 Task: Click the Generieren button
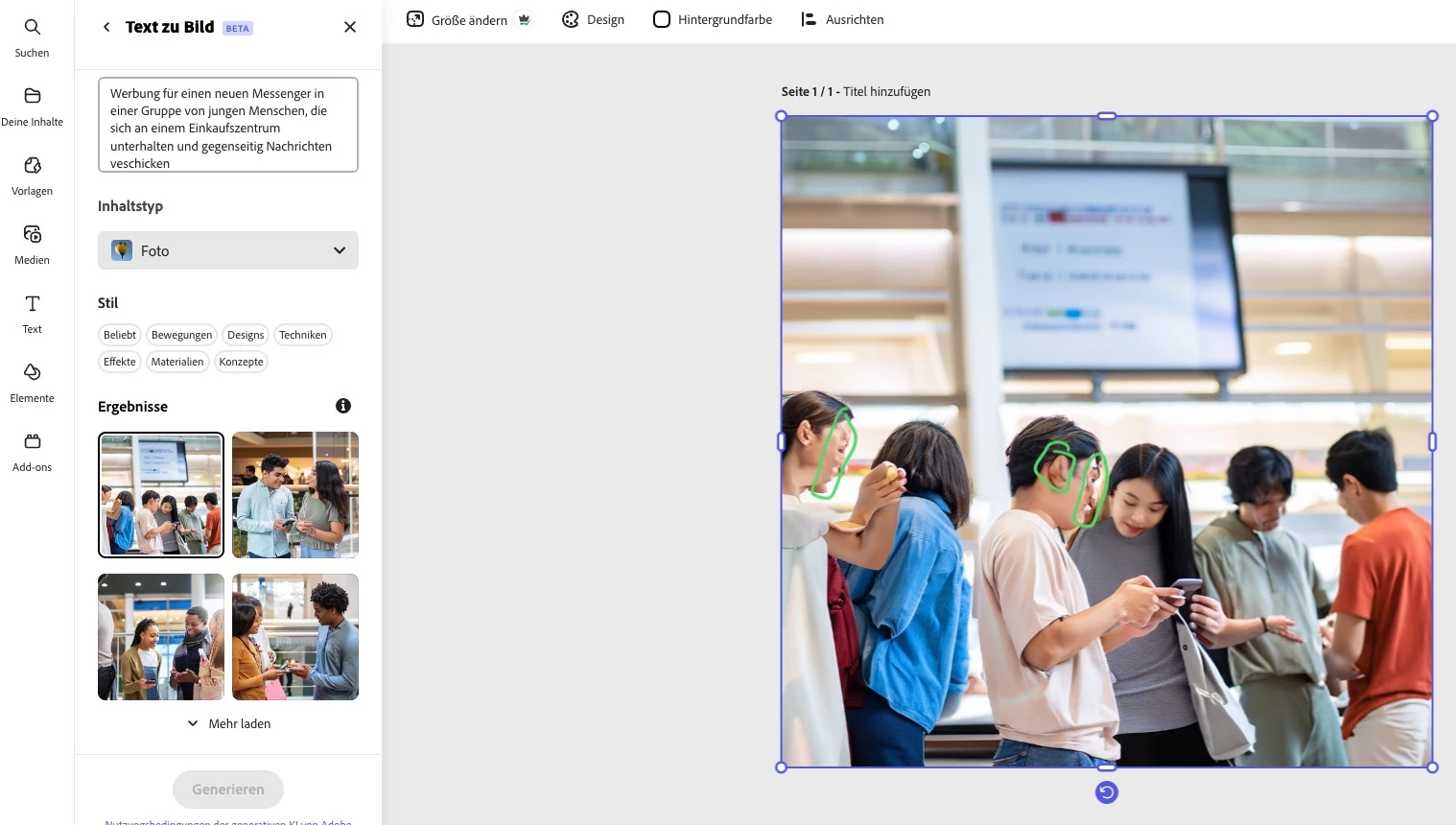click(228, 790)
